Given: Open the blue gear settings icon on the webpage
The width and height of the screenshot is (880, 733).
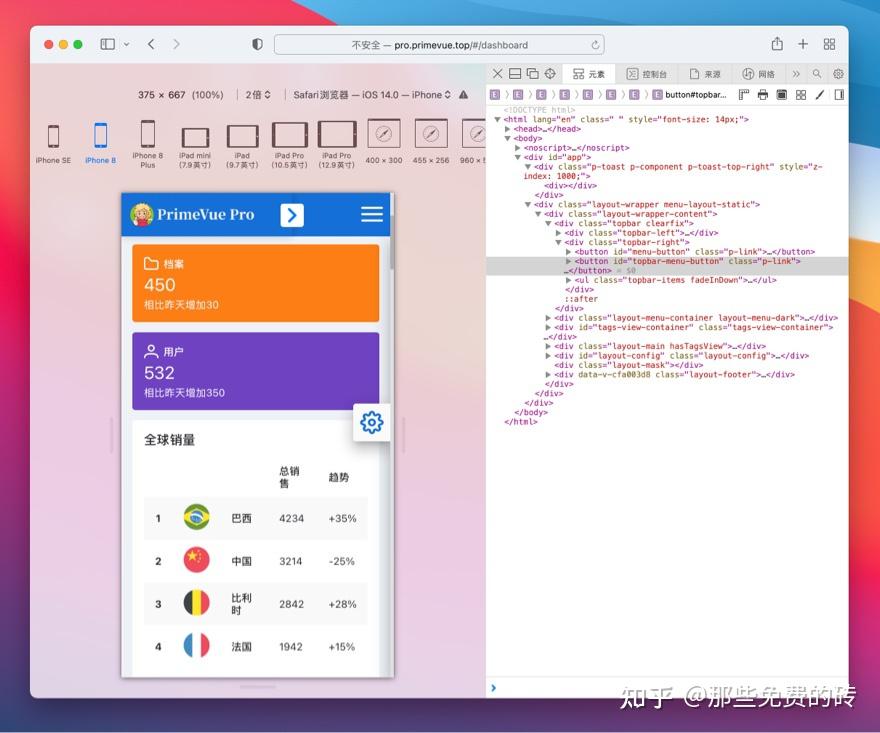Looking at the screenshot, I should [x=371, y=423].
